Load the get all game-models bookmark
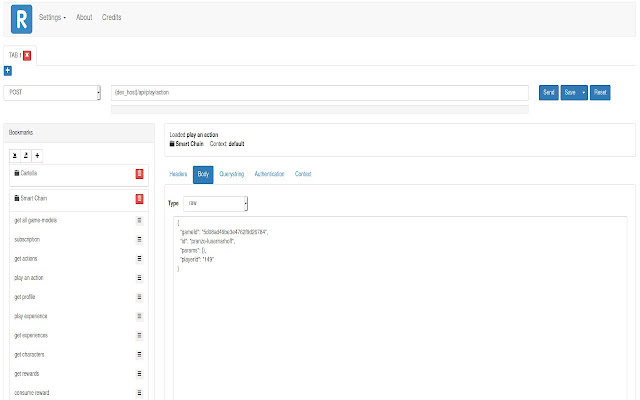640x400 pixels. pos(36,220)
